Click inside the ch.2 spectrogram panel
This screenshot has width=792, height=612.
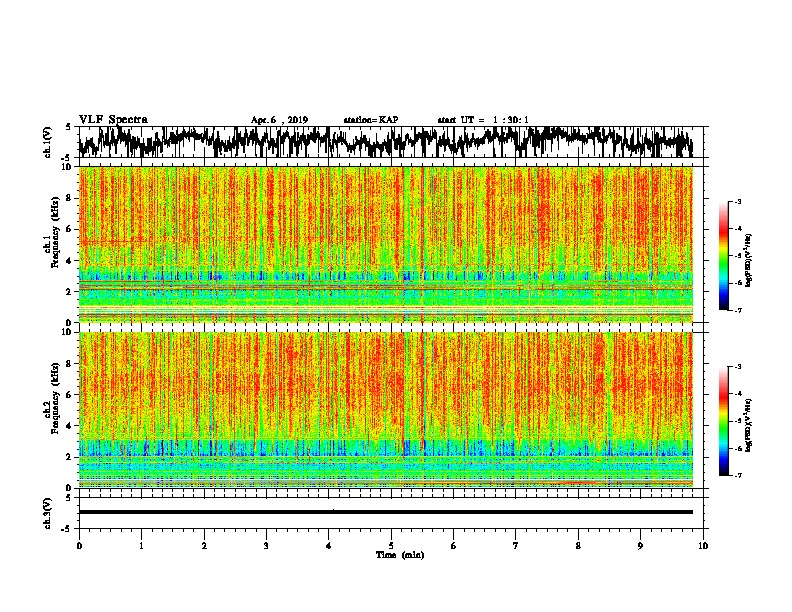coord(386,410)
